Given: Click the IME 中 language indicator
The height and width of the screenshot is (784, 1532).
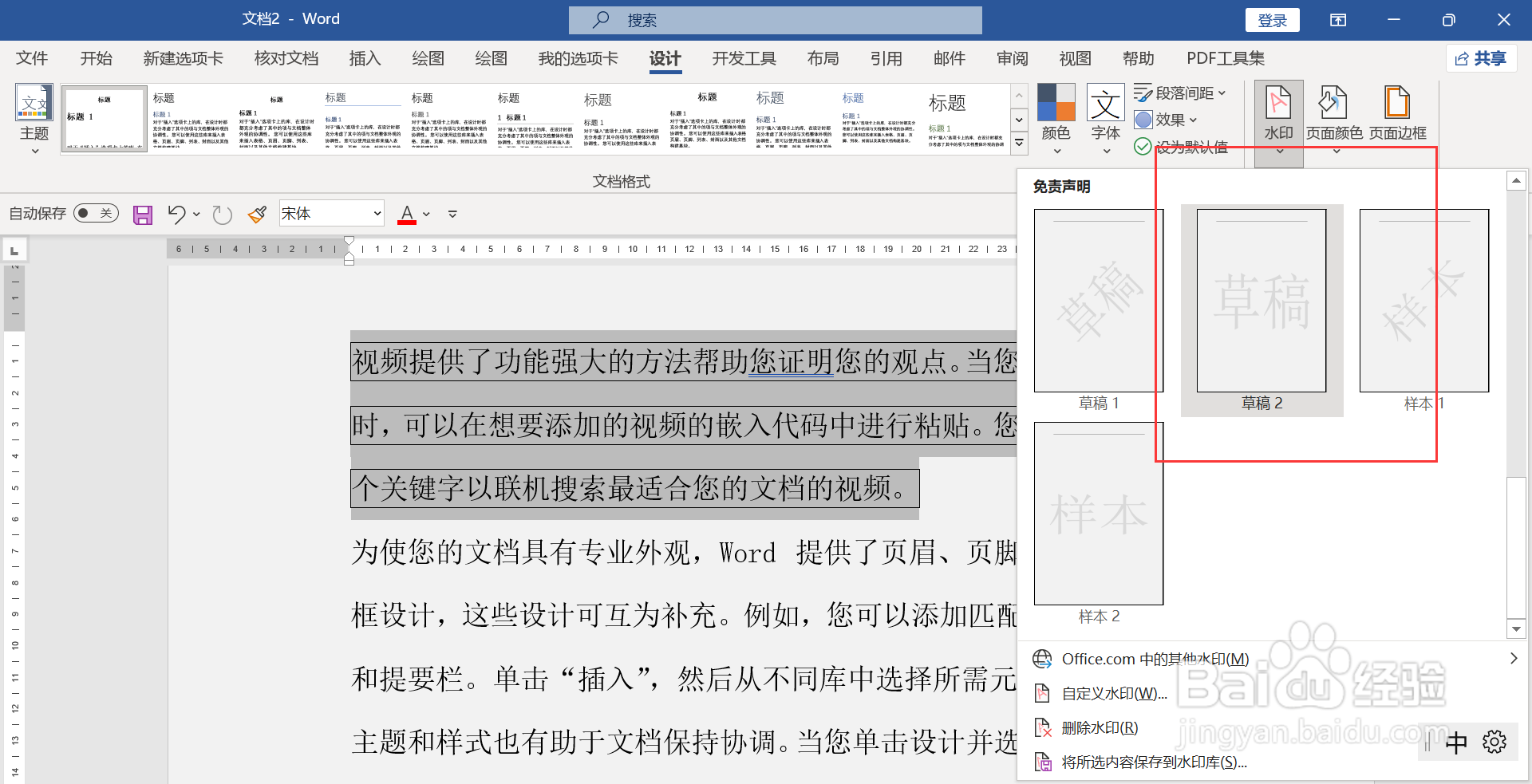Looking at the screenshot, I should pyautogui.click(x=1456, y=743).
